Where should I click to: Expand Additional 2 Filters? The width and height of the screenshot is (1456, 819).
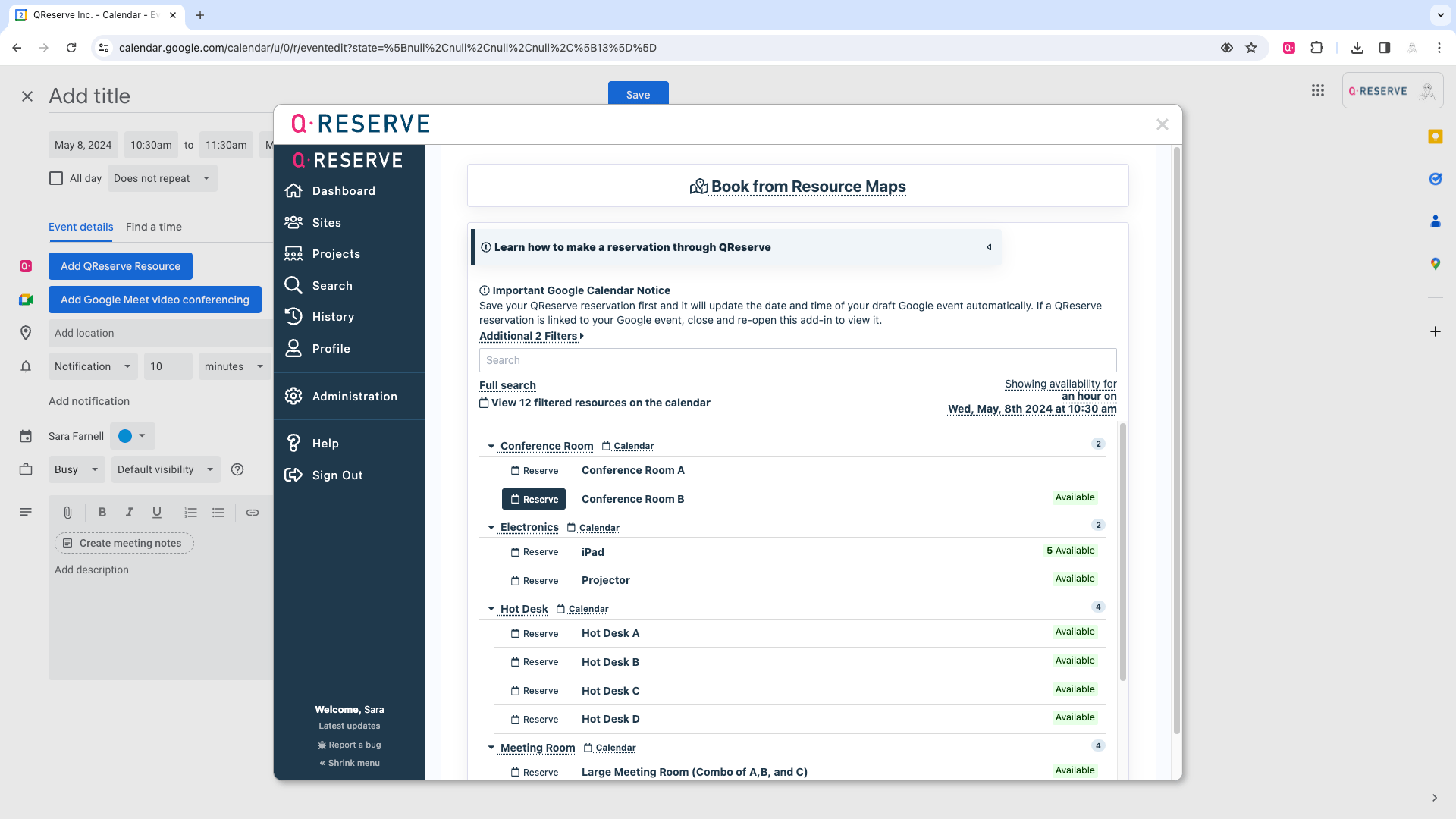point(531,336)
